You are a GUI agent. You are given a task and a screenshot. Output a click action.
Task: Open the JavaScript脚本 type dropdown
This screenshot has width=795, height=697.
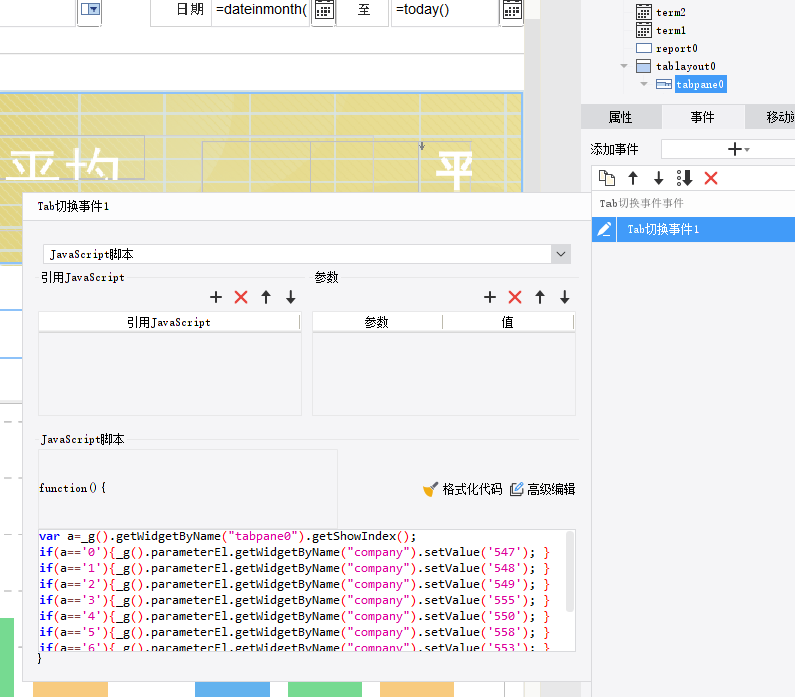pos(560,254)
